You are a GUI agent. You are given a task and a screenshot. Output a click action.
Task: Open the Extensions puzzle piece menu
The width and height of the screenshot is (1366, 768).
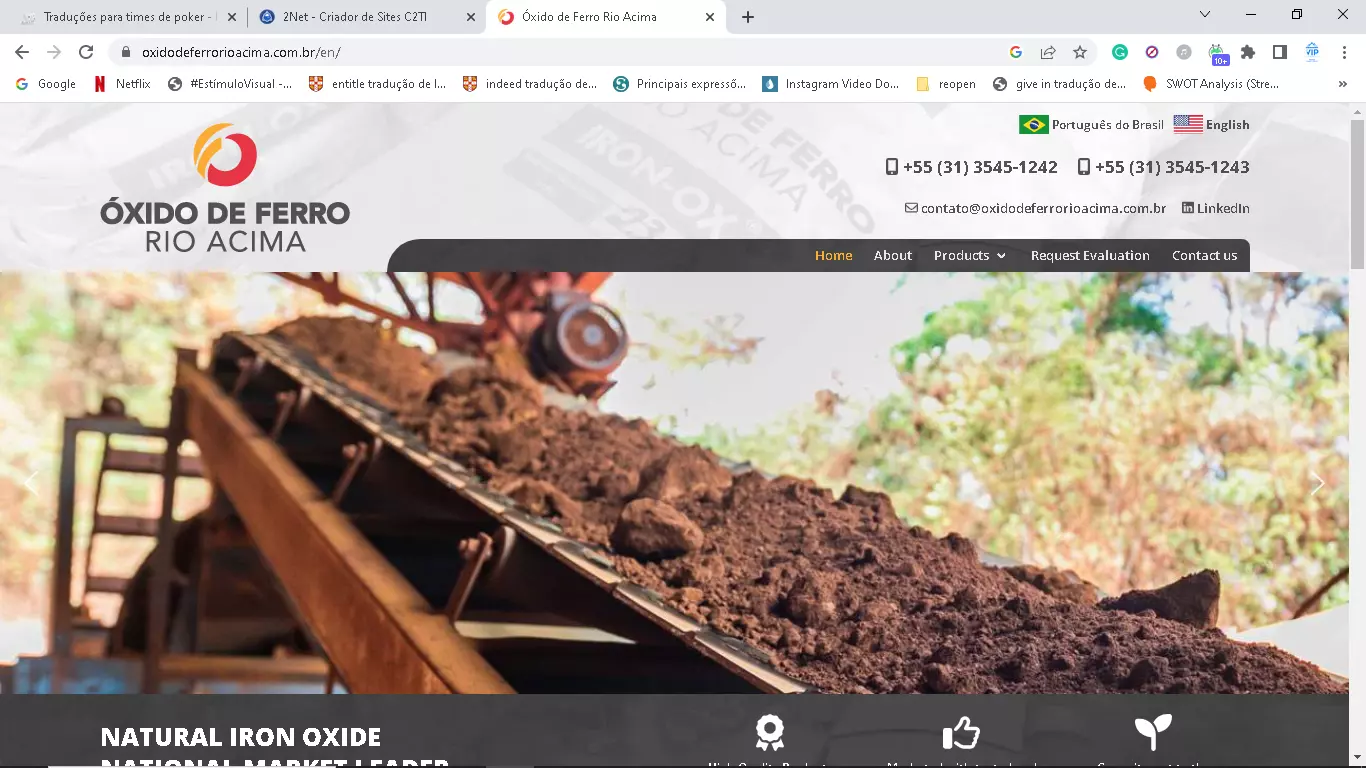click(1248, 52)
